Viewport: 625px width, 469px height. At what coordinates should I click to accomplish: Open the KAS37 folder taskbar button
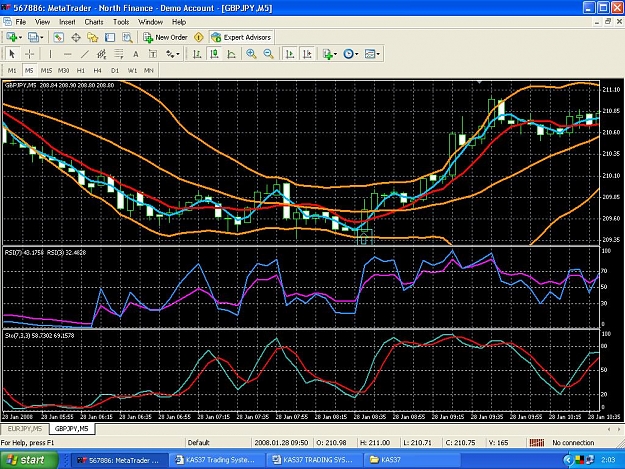(412, 460)
